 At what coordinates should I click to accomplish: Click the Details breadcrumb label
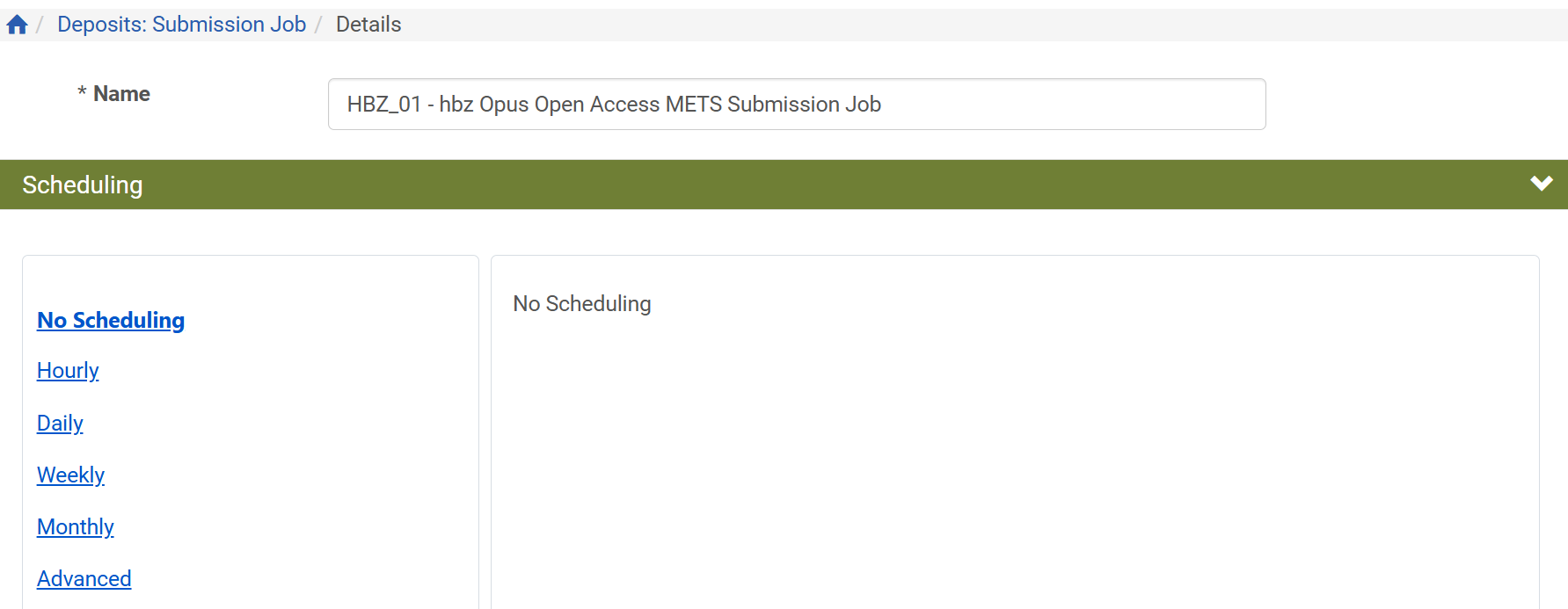pos(368,24)
